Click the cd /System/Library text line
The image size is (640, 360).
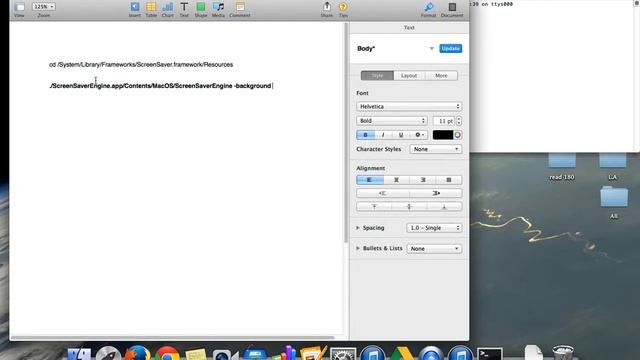(141, 64)
